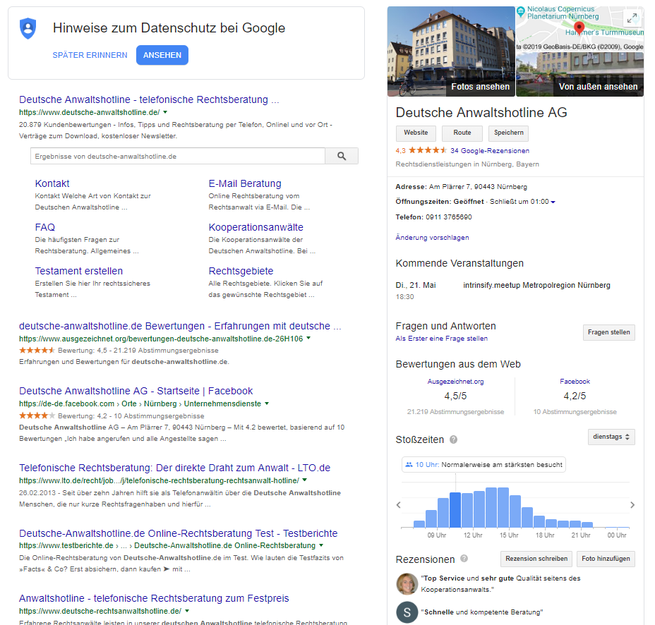This screenshot has height=625, width=655.
Task: Click the Website button
Action: (x=416, y=133)
